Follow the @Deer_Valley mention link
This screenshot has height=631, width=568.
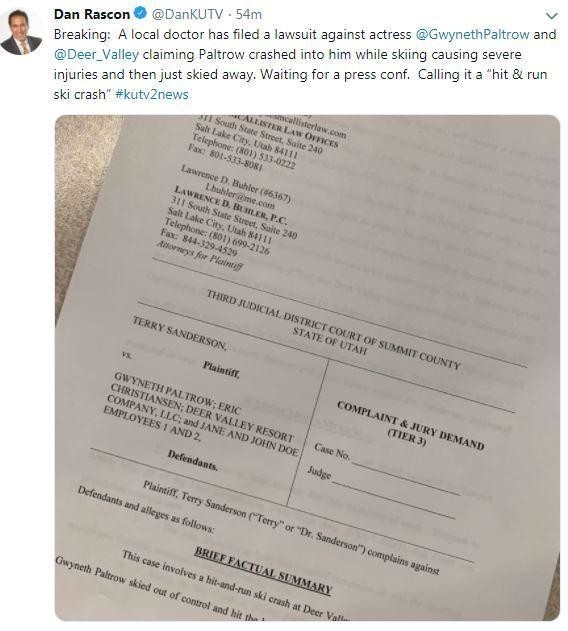coord(96,54)
